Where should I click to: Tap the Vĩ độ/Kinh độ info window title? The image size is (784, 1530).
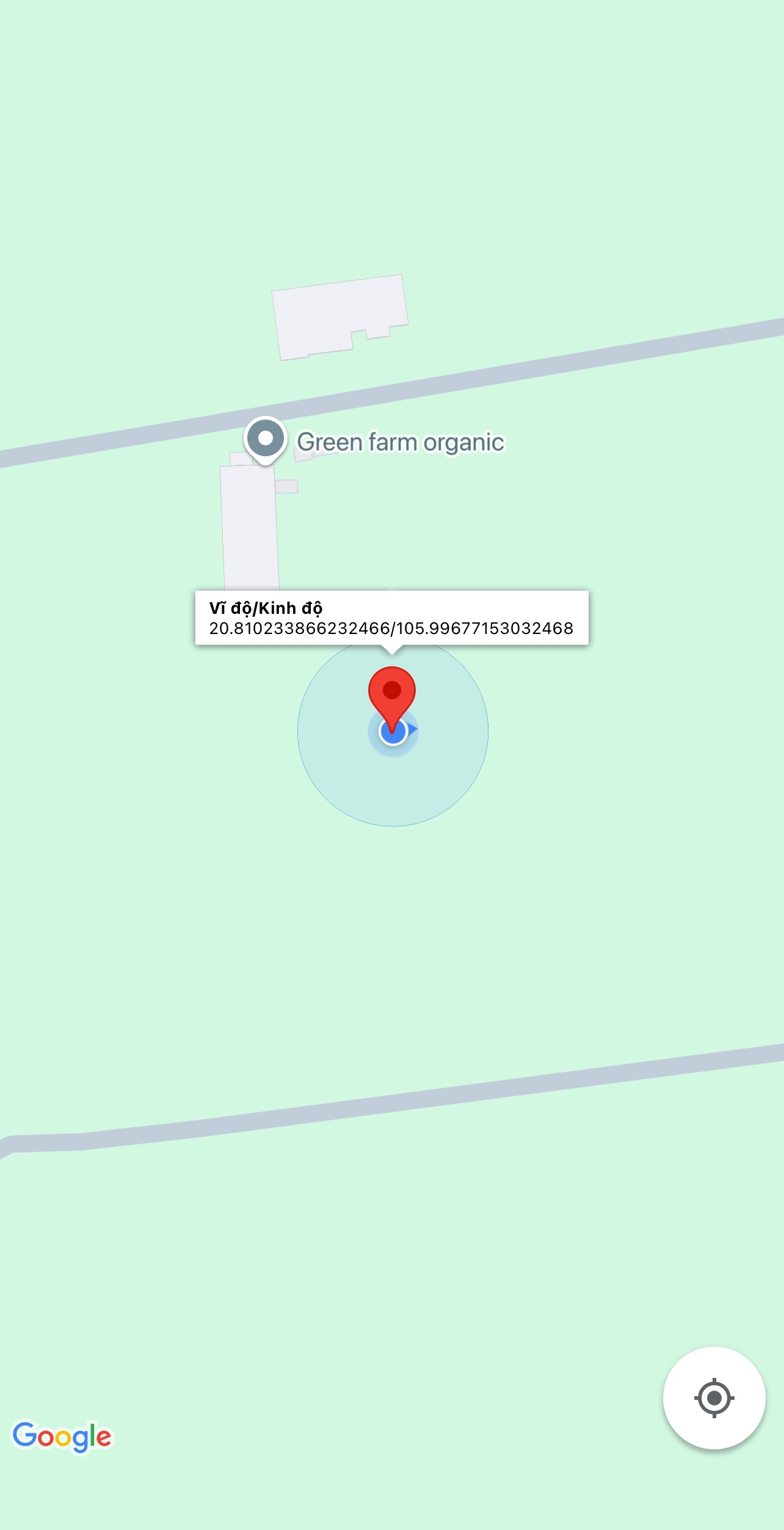pos(266,608)
